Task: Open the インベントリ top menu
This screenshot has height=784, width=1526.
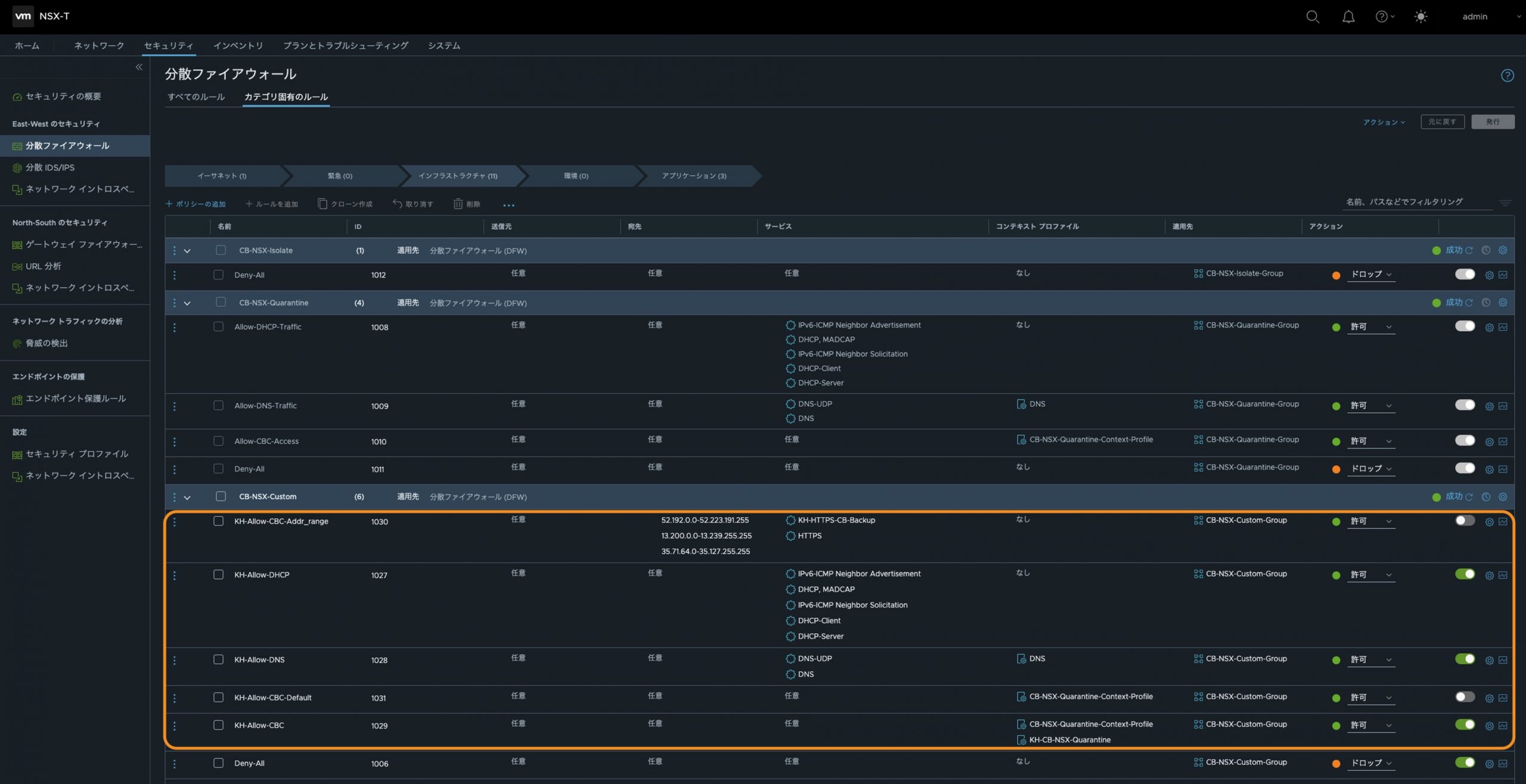Action: pos(238,46)
